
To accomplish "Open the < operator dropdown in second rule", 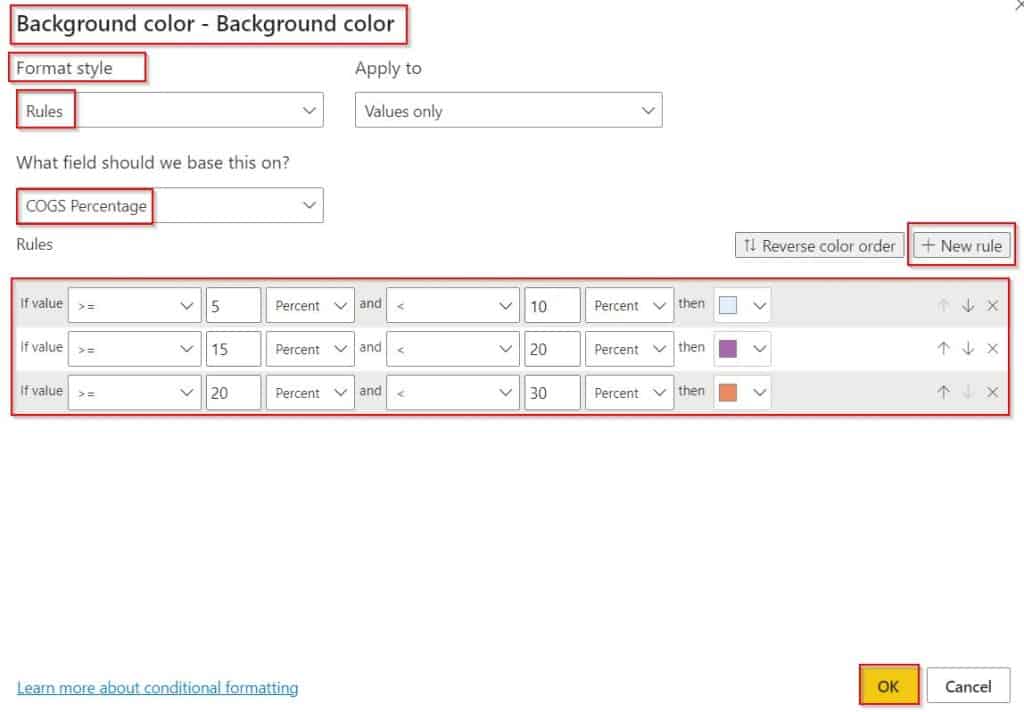I will [x=453, y=349].
